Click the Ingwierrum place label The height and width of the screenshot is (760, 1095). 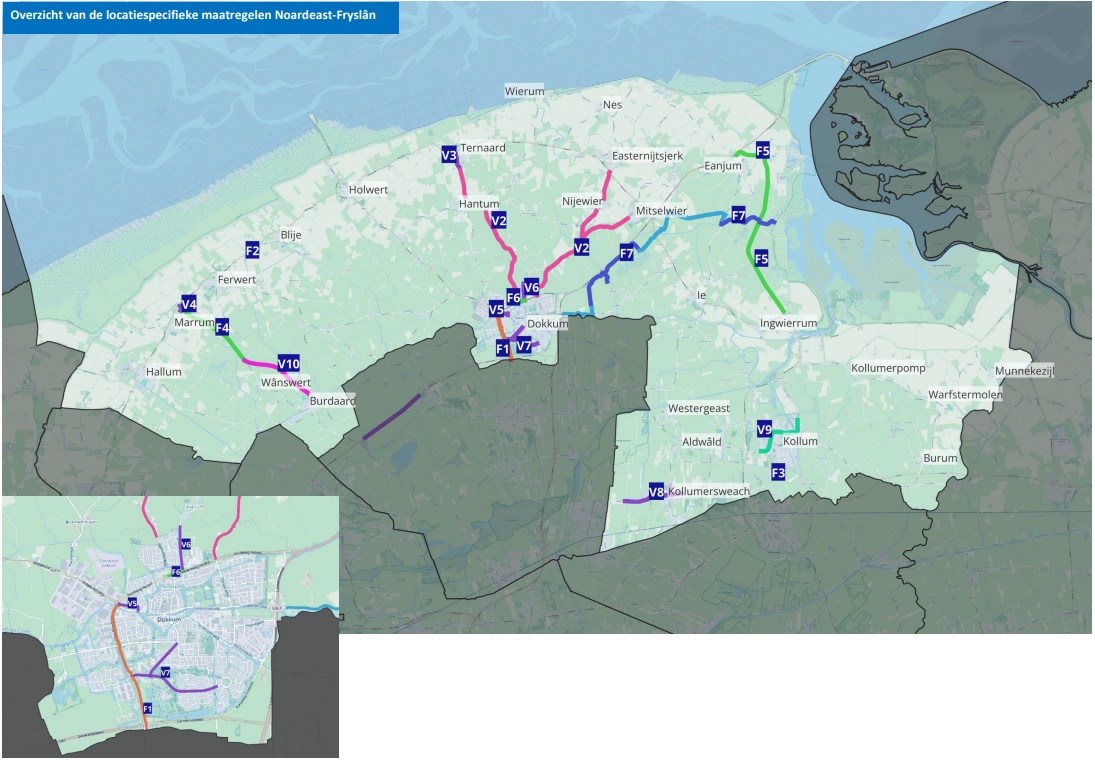[x=789, y=323]
